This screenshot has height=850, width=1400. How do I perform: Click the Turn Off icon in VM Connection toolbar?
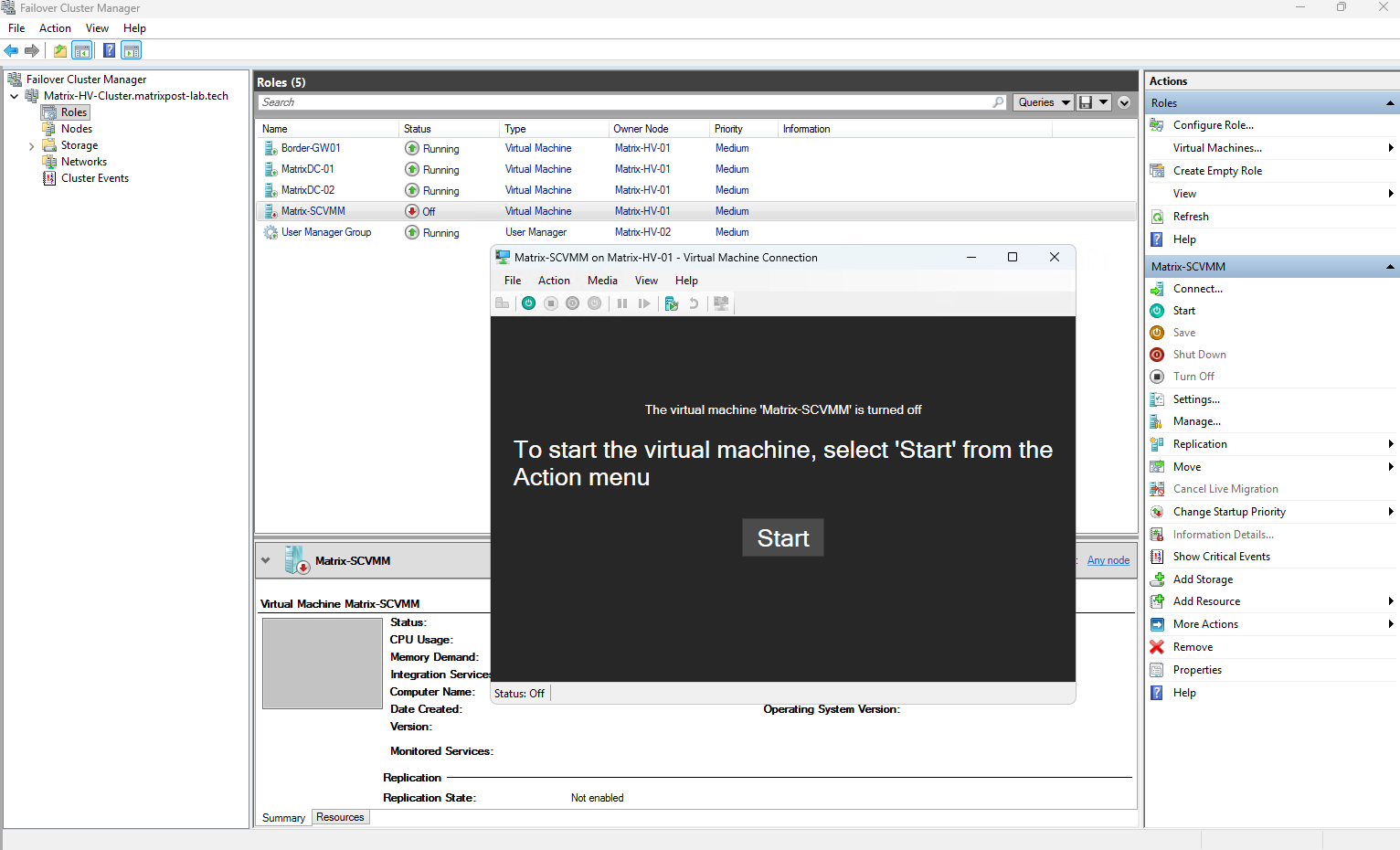(551, 303)
